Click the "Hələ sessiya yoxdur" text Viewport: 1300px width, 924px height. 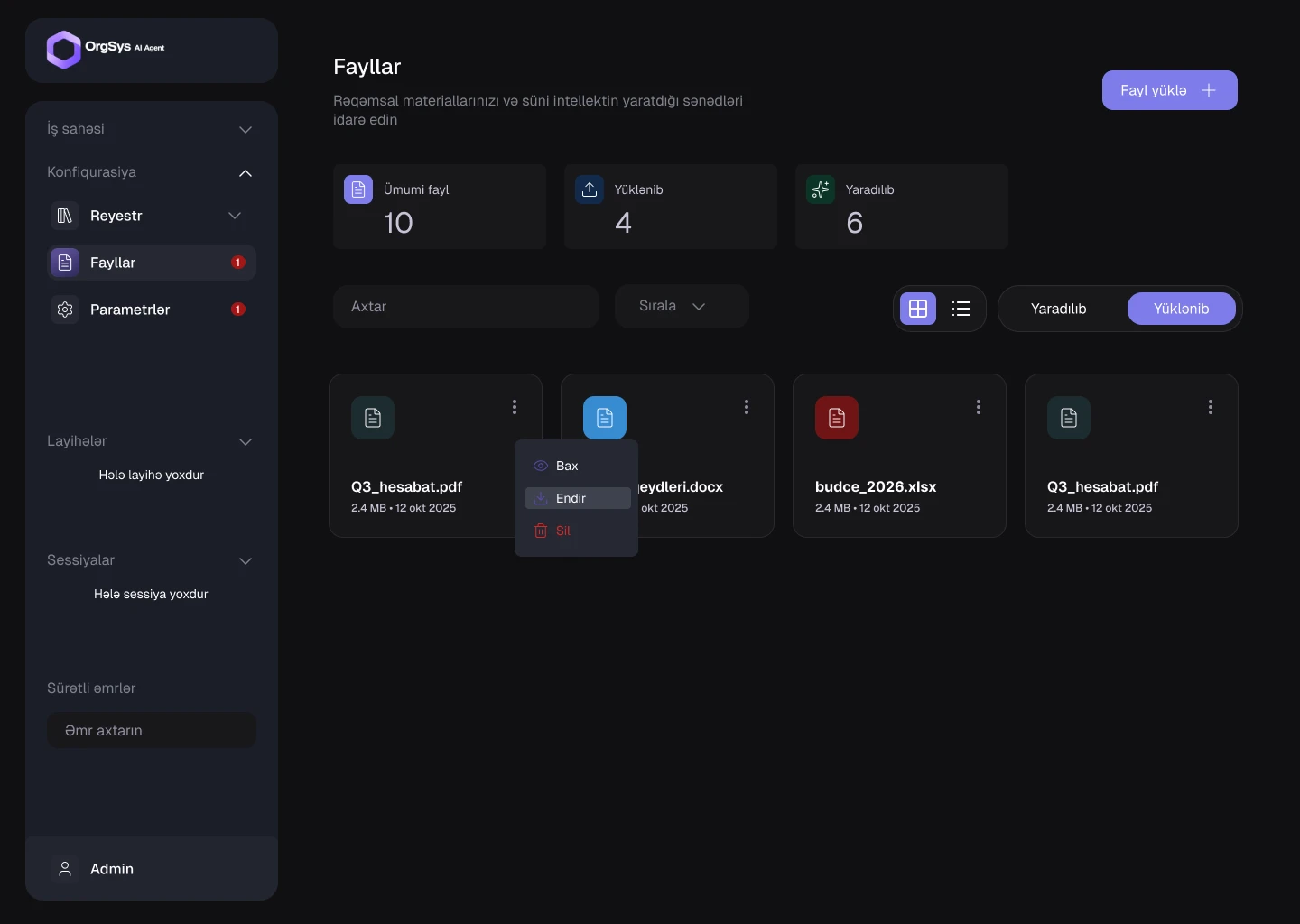pyautogui.click(x=152, y=594)
